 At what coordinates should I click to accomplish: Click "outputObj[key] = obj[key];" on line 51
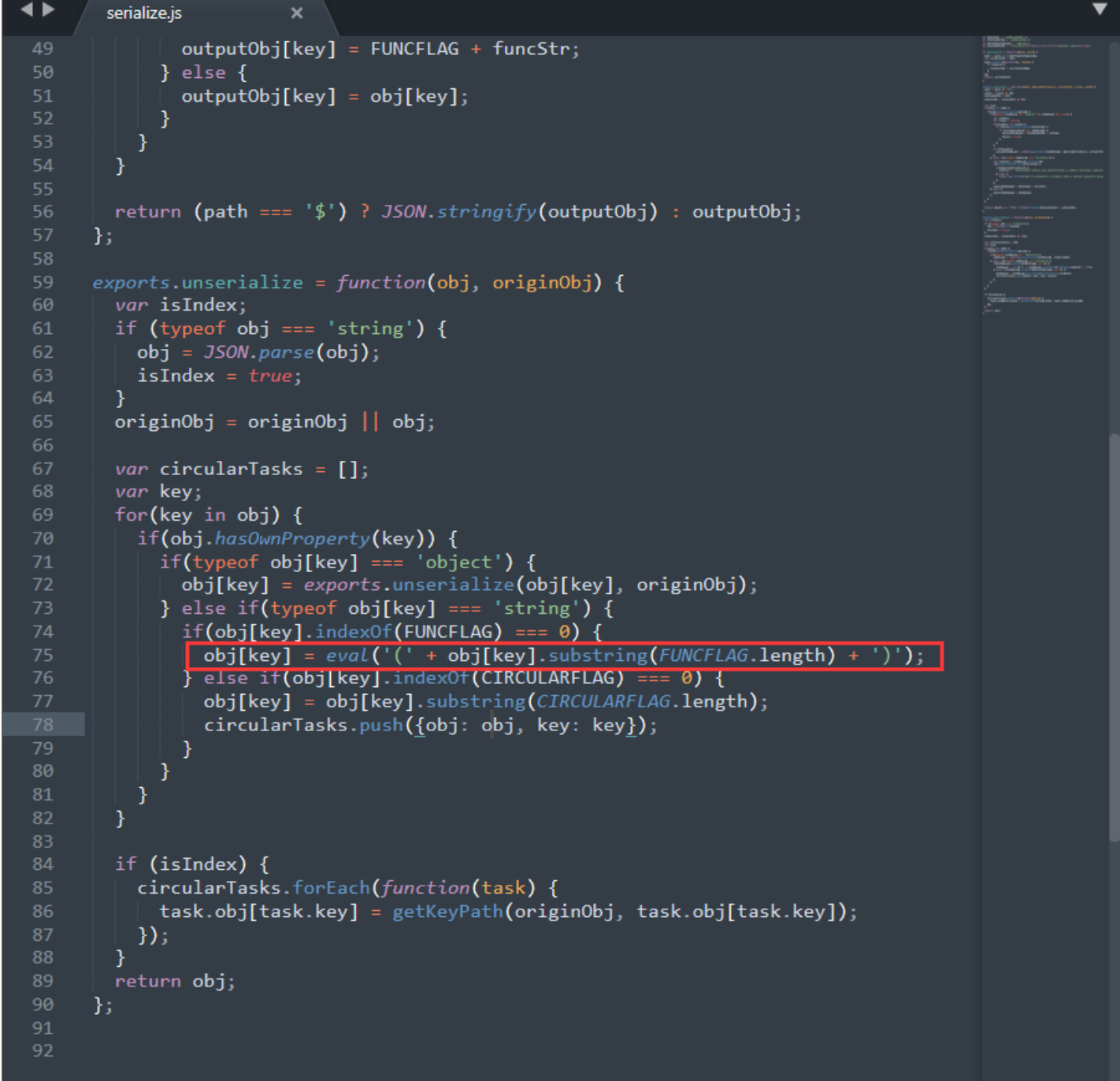pyautogui.click(x=325, y=96)
